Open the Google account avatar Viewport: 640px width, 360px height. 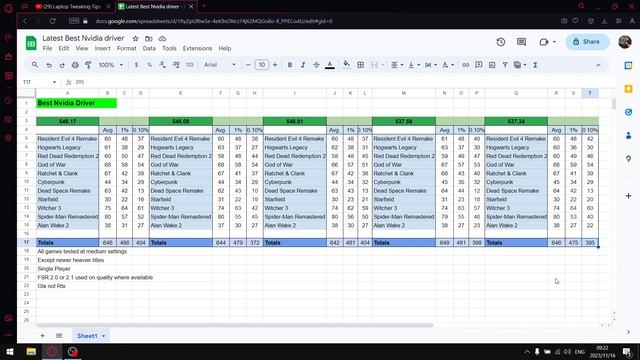tap(625, 42)
